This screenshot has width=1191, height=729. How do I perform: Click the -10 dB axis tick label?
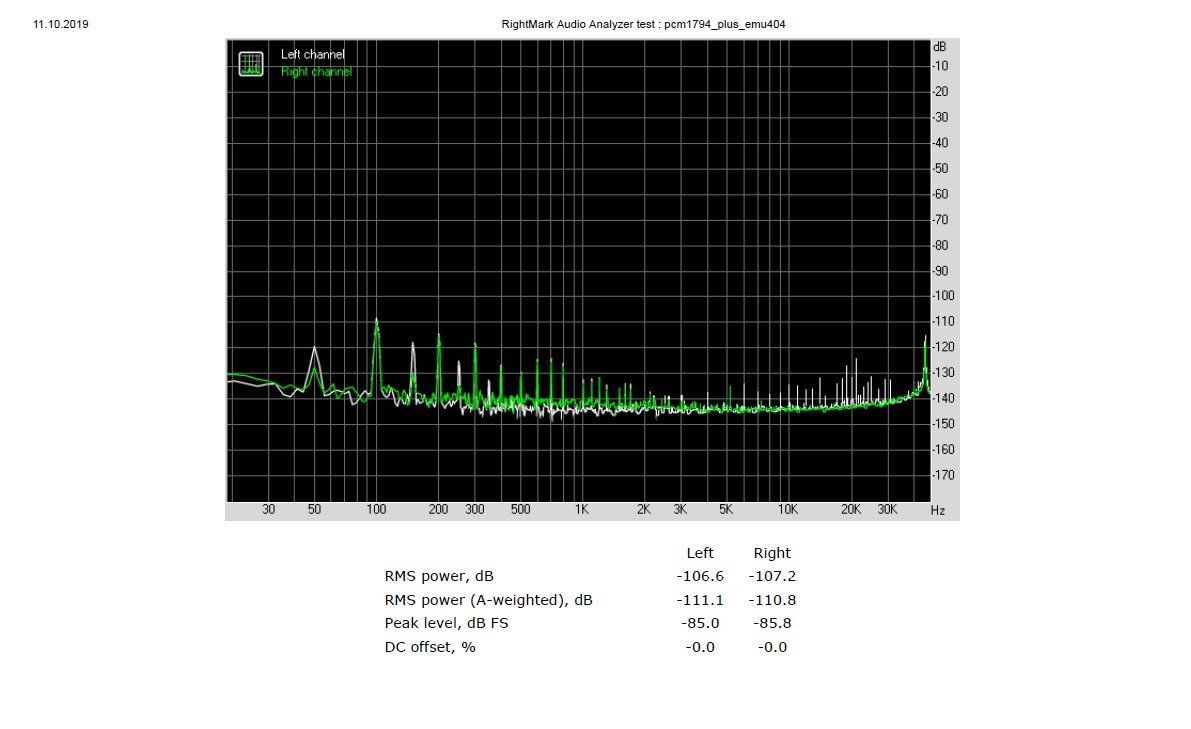point(940,66)
